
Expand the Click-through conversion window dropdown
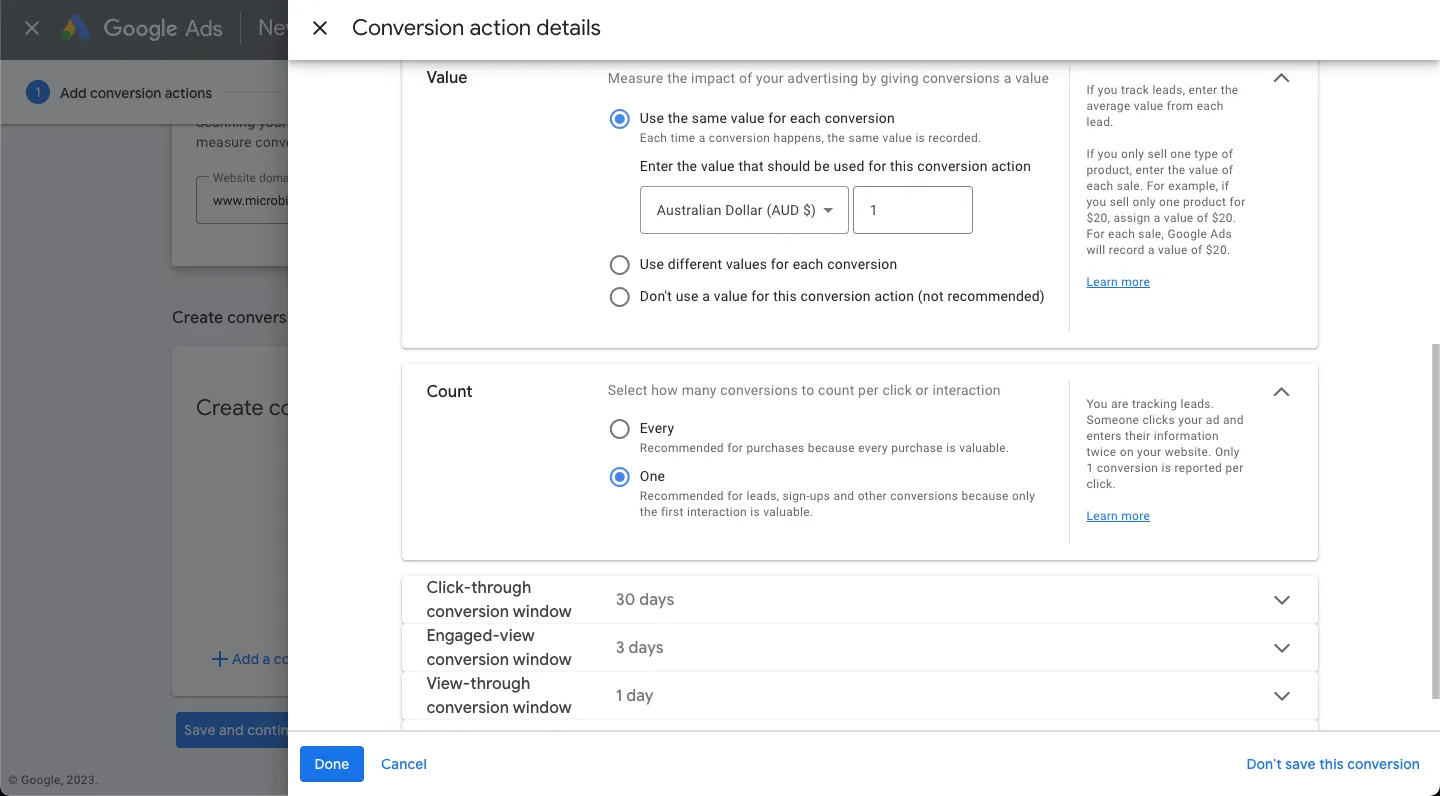click(1281, 599)
